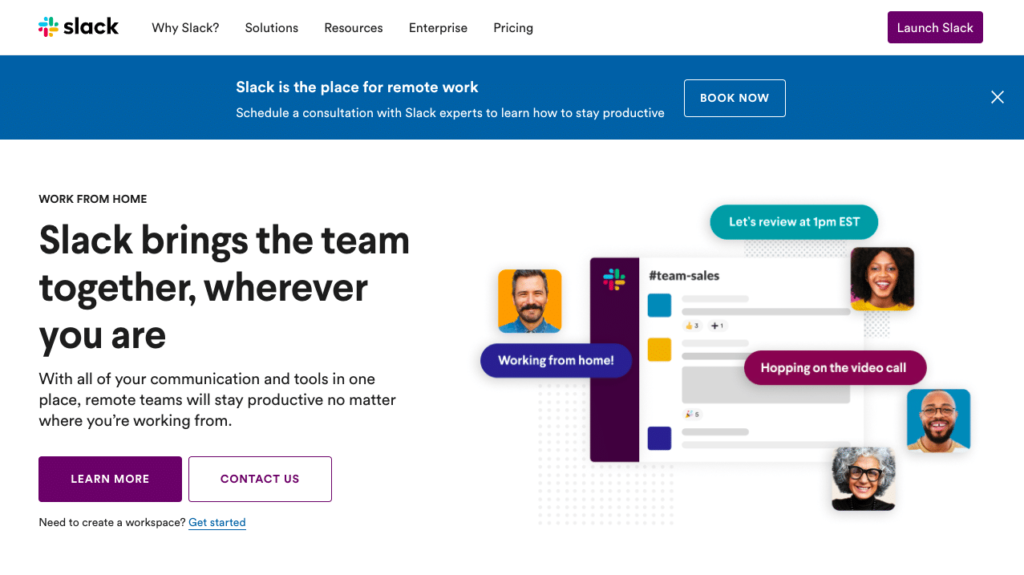Click the Slack icon in the purple sidebar
Image resolution: width=1024 pixels, height=575 pixels.
614,280
